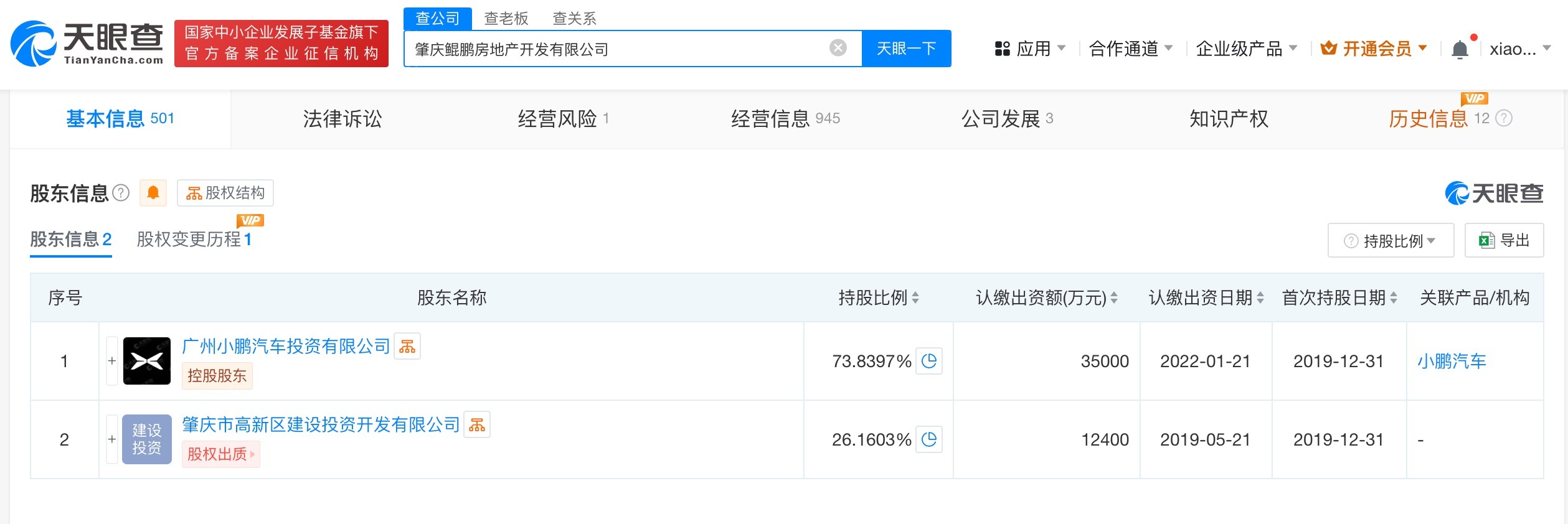Open the 应用 dropdown menu
Image resolution: width=1568 pixels, height=524 pixels.
[1030, 49]
